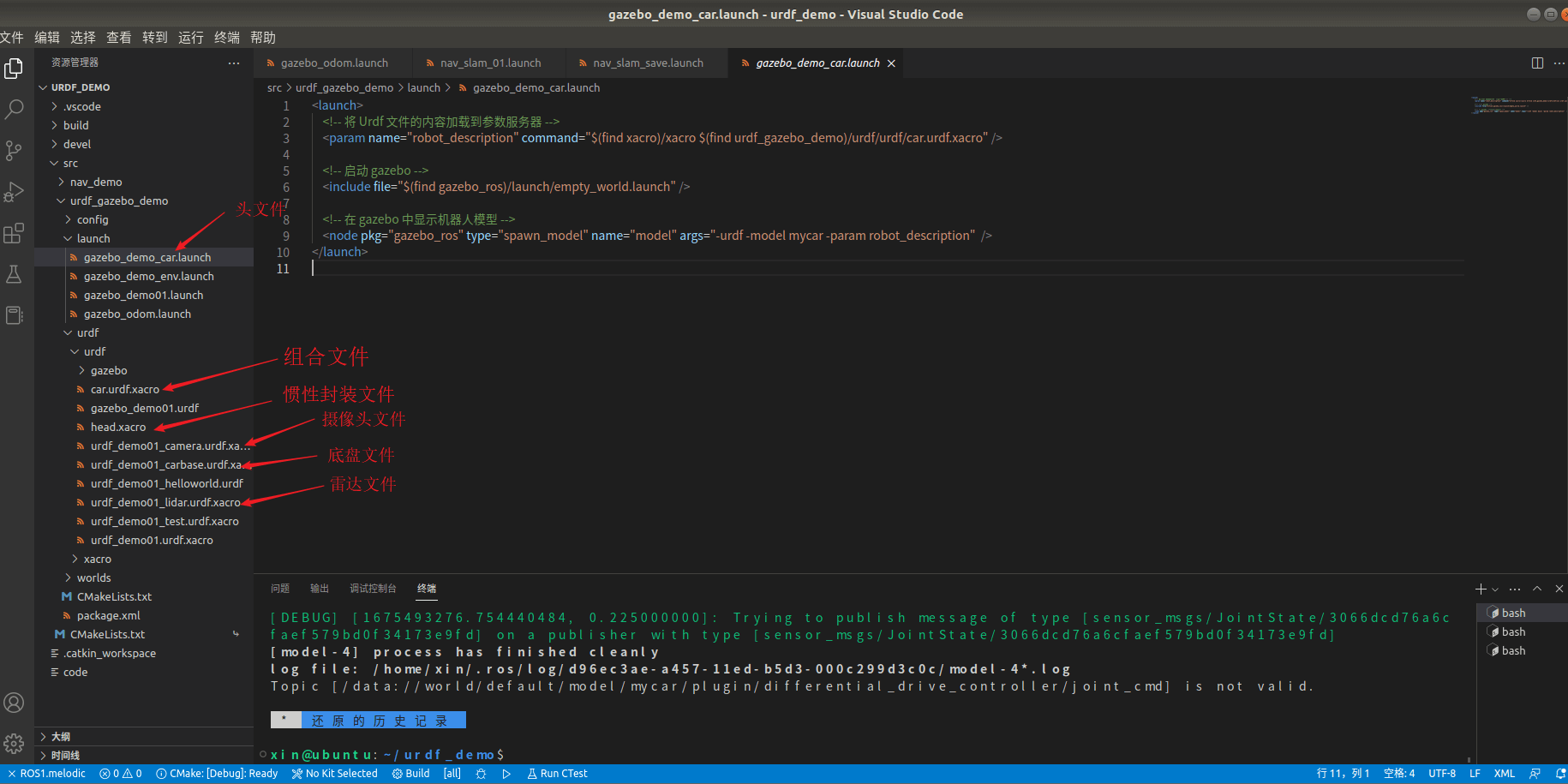
Task: Open urdf_demo01_lidar.urdf.xacro file
Action: (144, 502)
